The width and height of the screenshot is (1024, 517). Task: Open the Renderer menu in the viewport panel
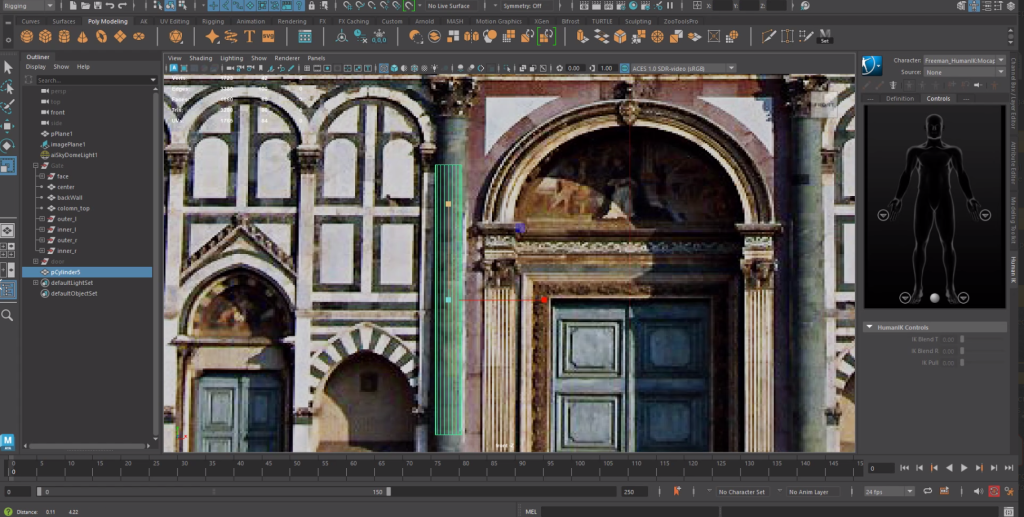(x=287, y=57)
